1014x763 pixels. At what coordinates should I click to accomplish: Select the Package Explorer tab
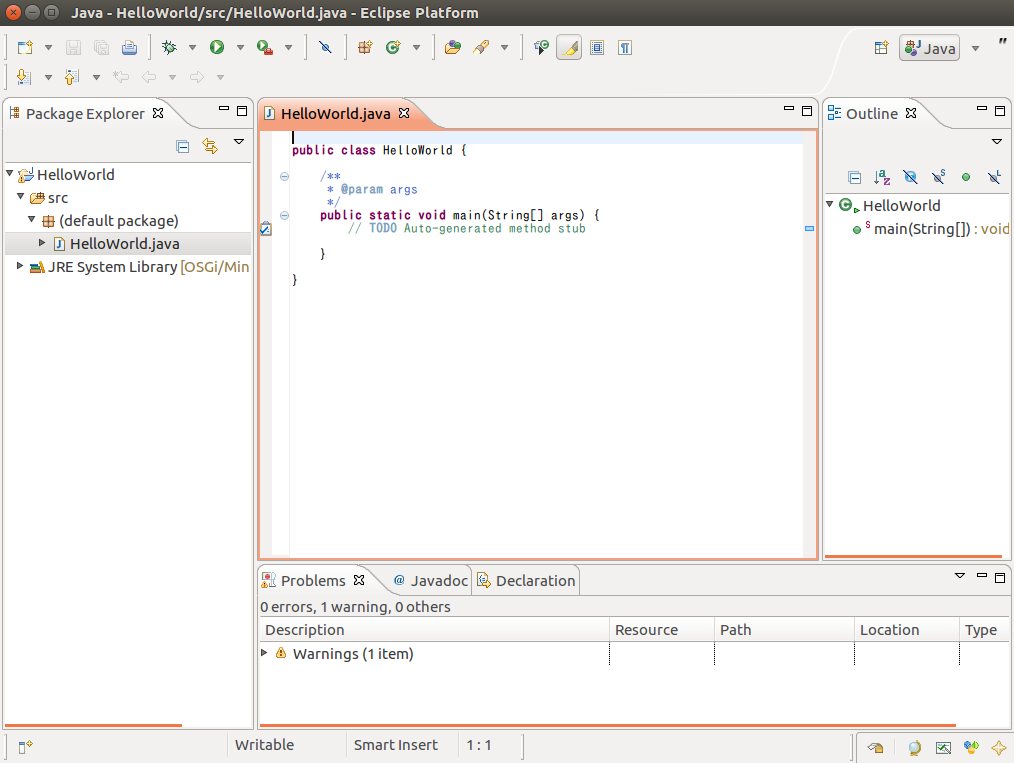coord(85,114)
